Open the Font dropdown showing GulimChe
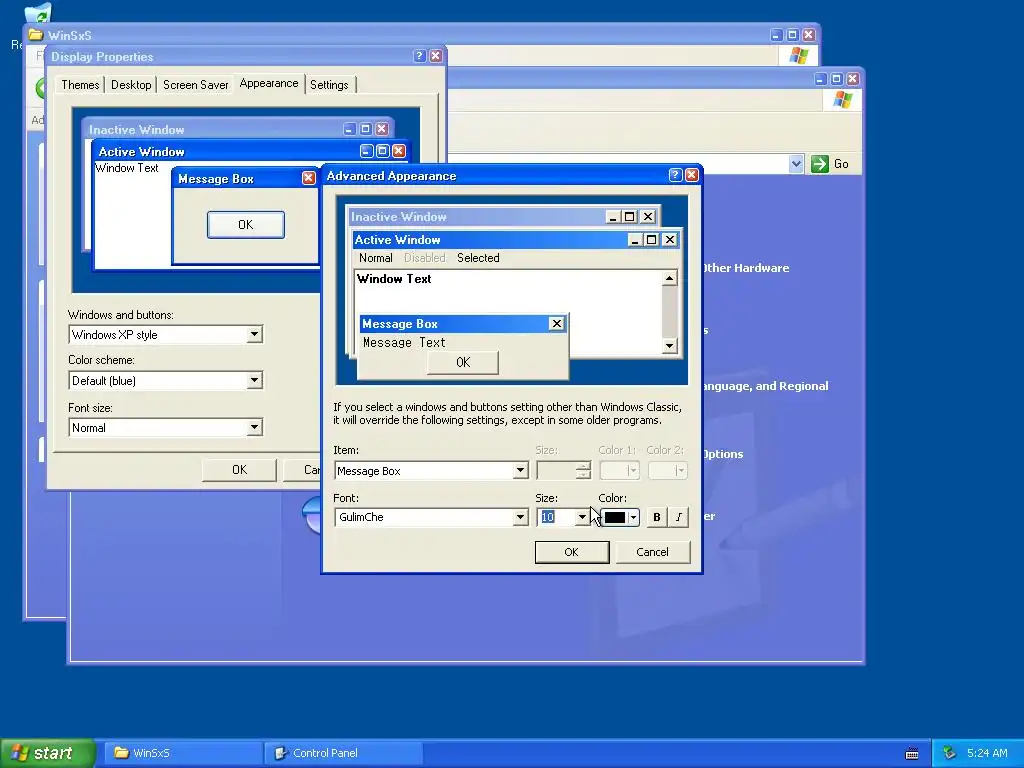This screenshot has height=768, width=1024. (431, 517)
